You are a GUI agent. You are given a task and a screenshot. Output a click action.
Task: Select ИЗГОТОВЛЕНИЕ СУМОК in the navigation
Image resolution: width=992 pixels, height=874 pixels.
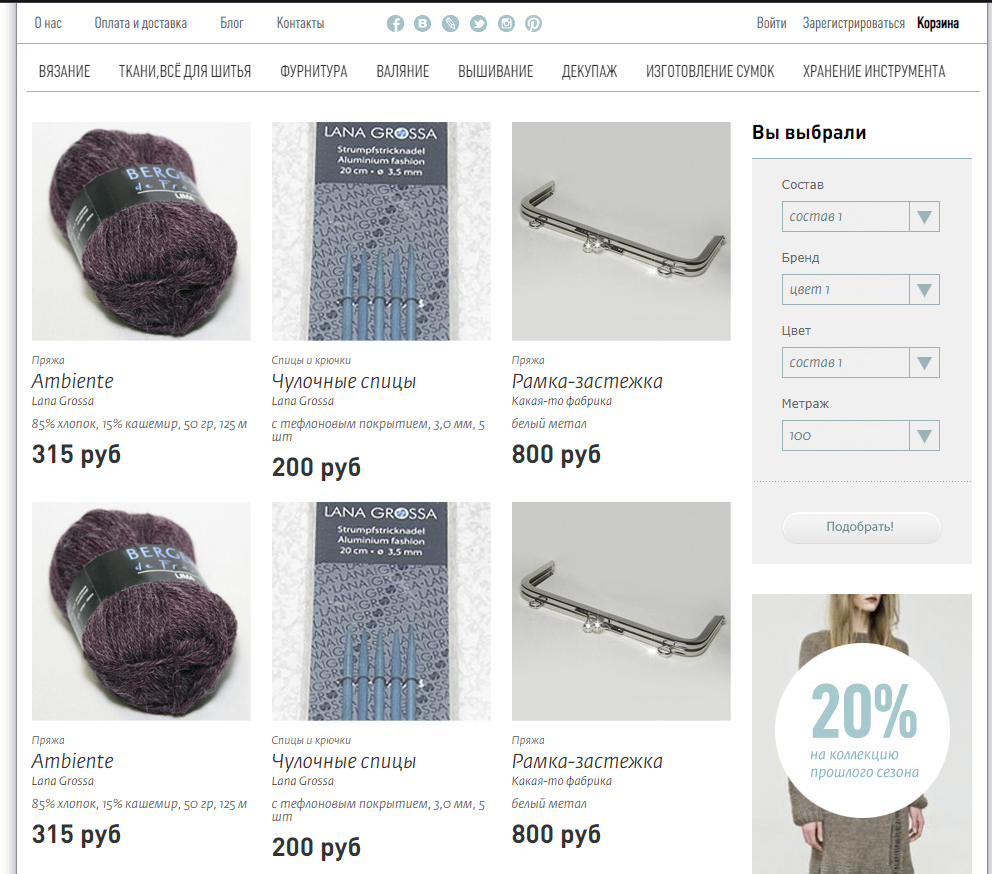point(710,72)
